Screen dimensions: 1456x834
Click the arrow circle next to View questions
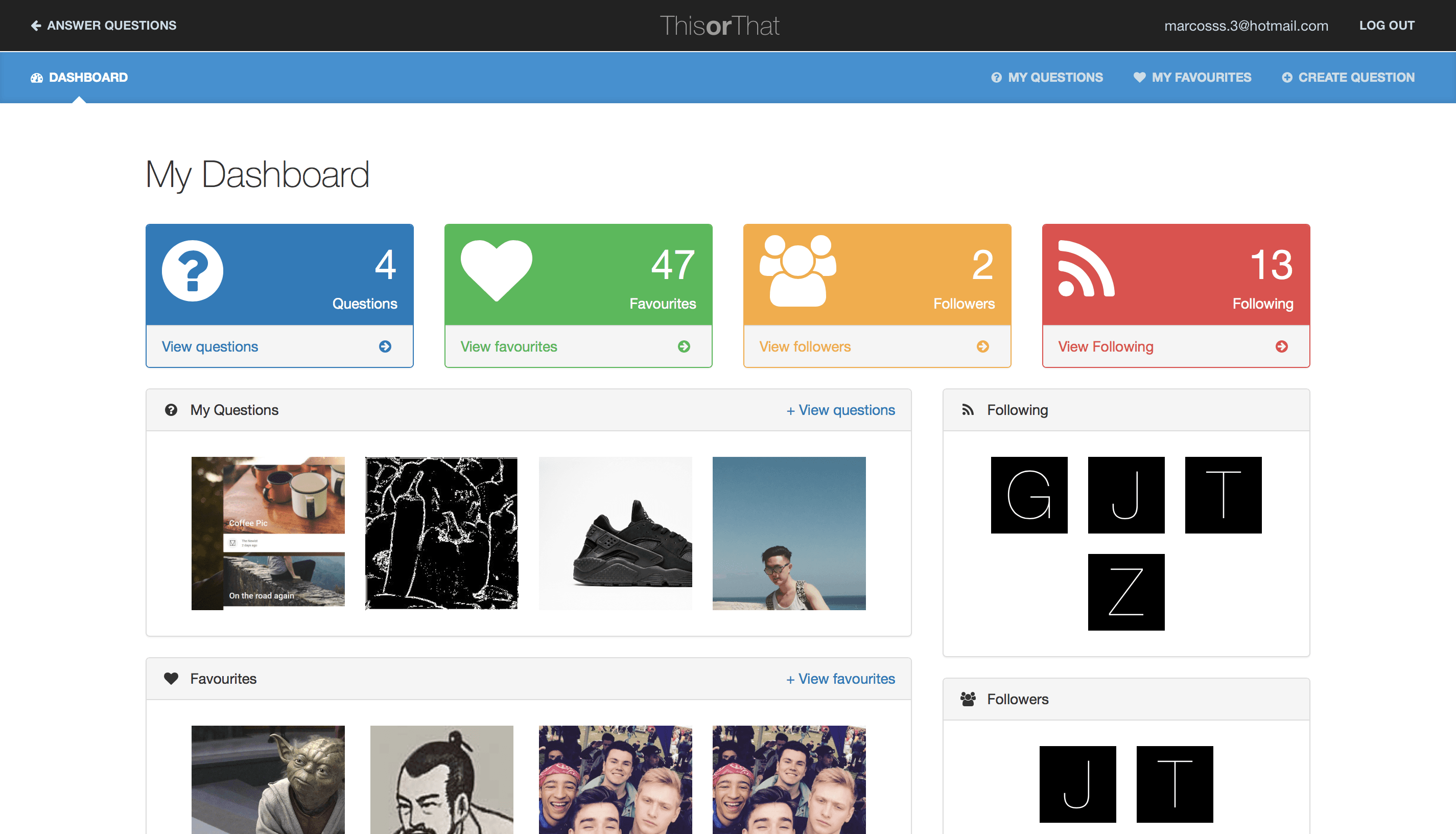click(385, 346)
